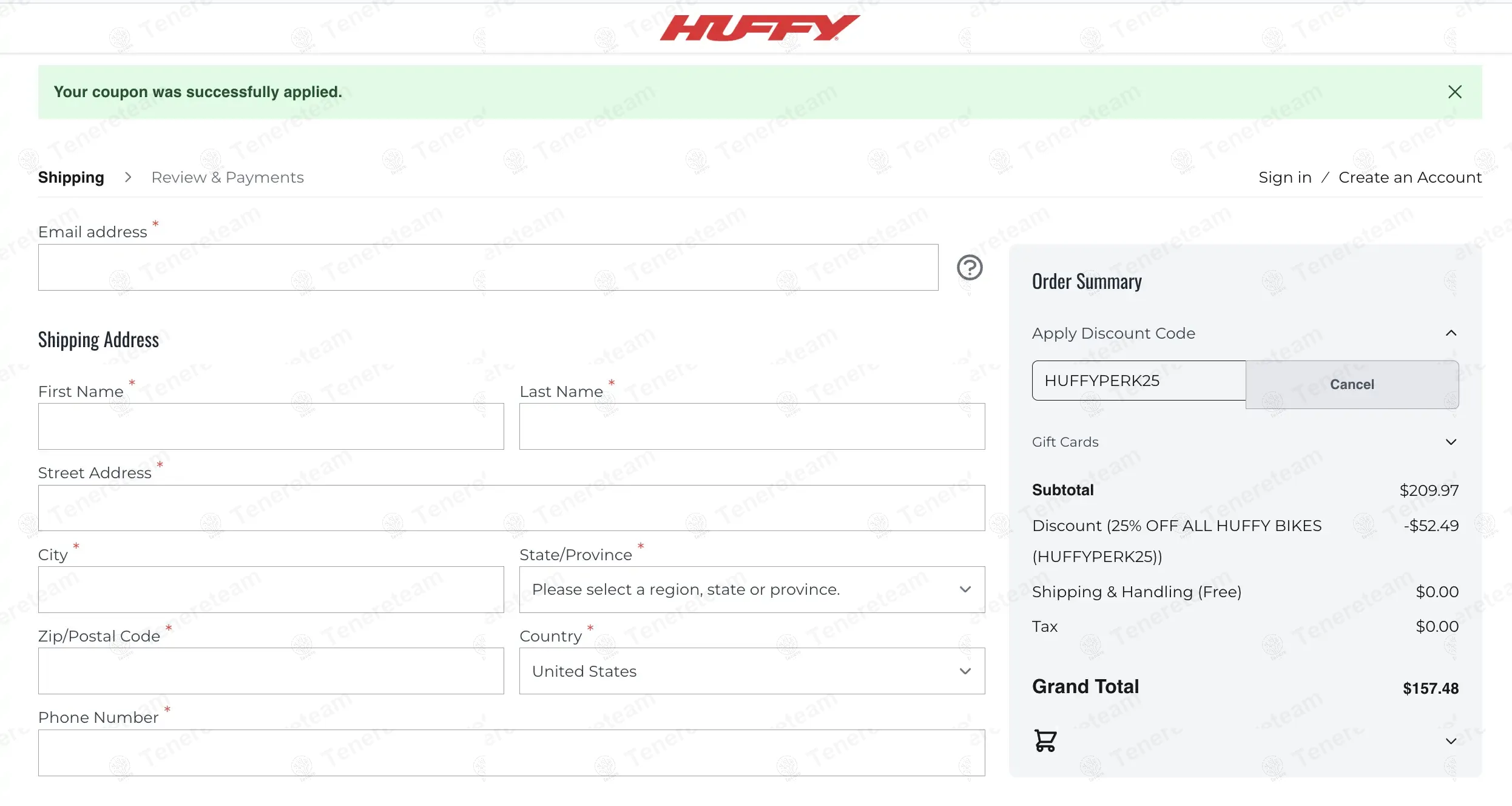Click the Subtotal $209.97 value
This screenshot has height=806, width=1512.
pyautogui.click(x=1429, y=490)
